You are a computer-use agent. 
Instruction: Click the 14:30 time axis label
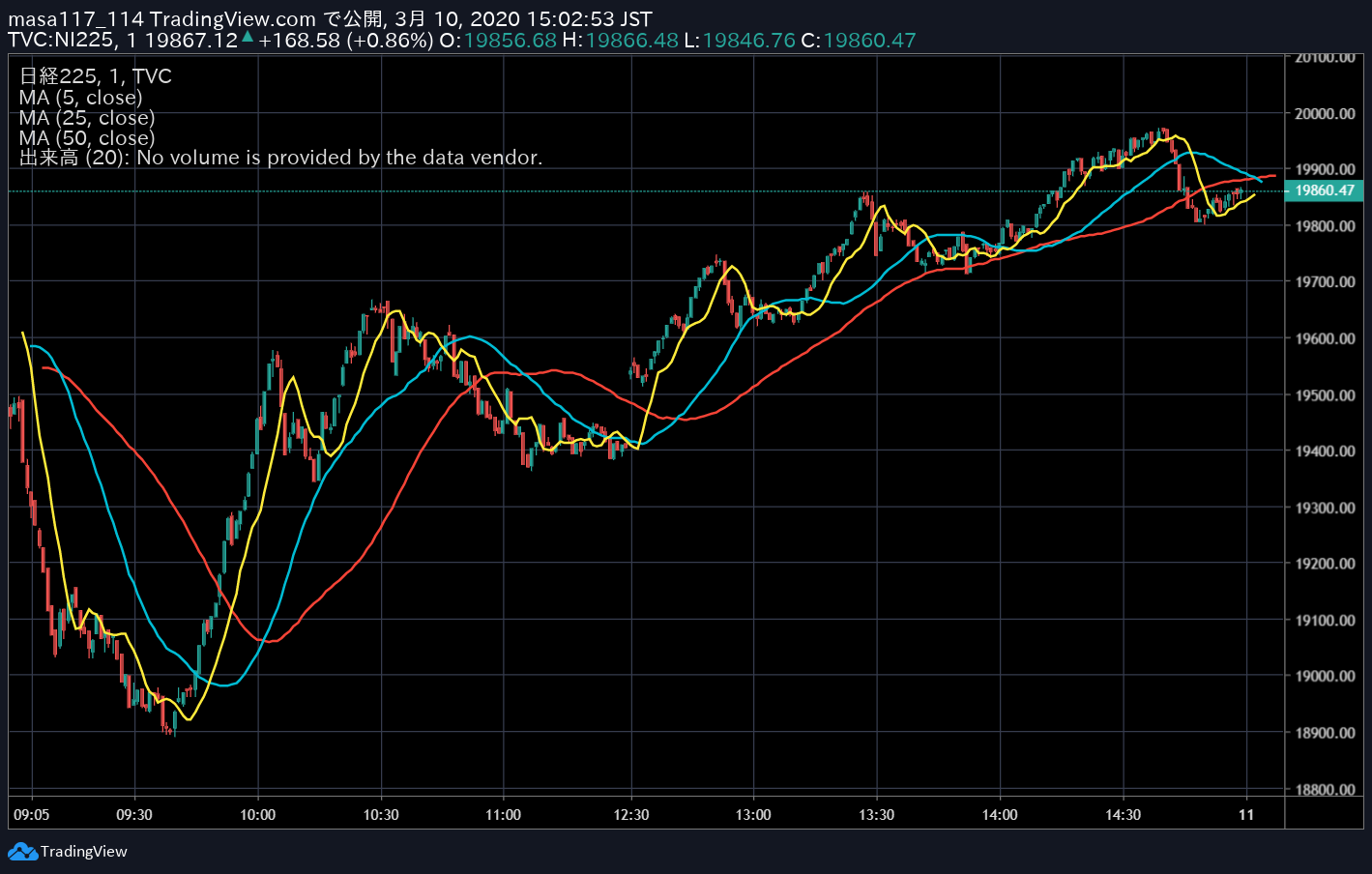tap(1124, 815)
